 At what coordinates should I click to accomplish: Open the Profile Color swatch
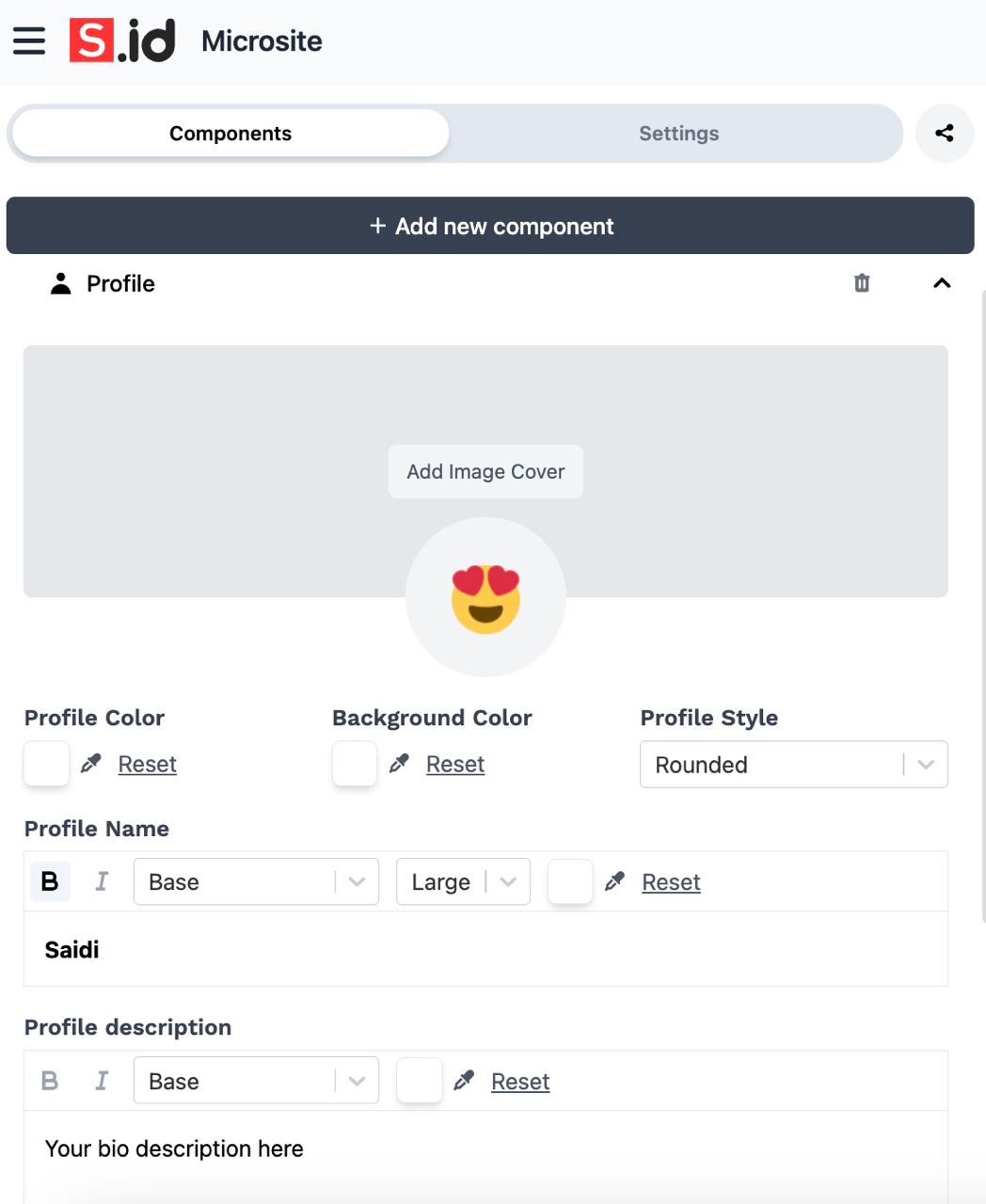(46, 764)
